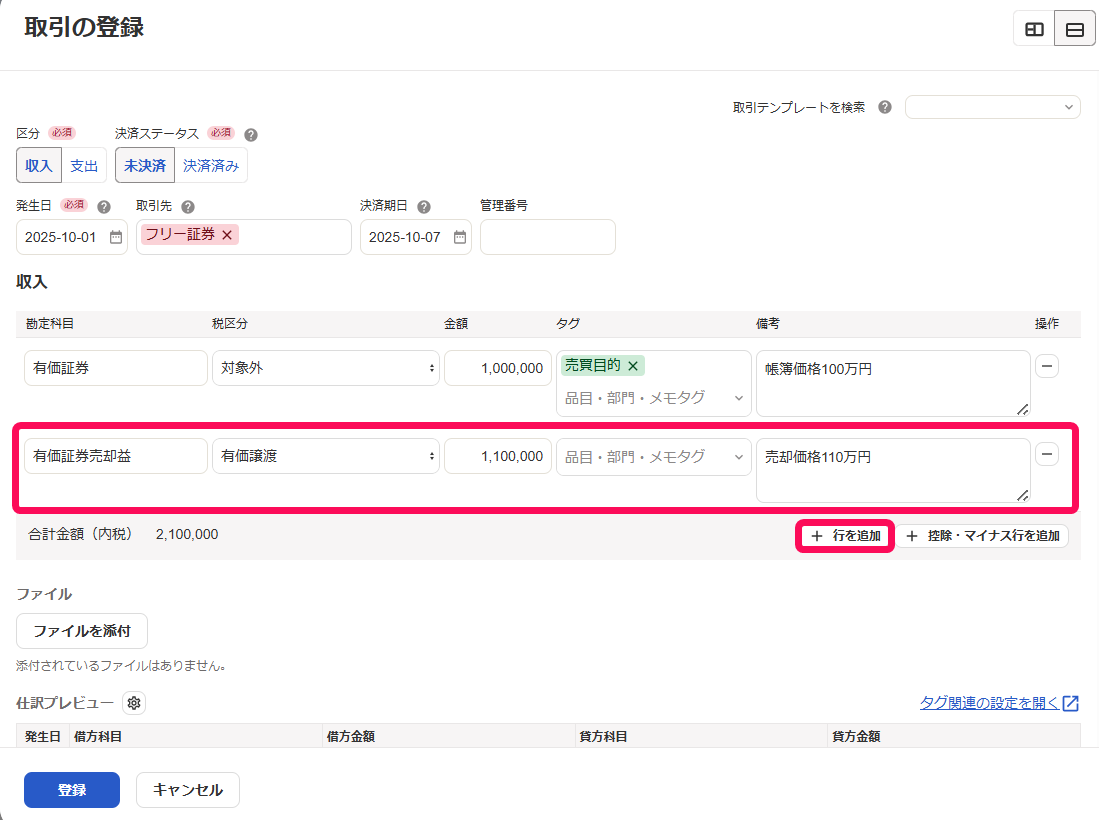
Task: Click 控除・マイナス行を追加 button
Action: coord(983,536)
